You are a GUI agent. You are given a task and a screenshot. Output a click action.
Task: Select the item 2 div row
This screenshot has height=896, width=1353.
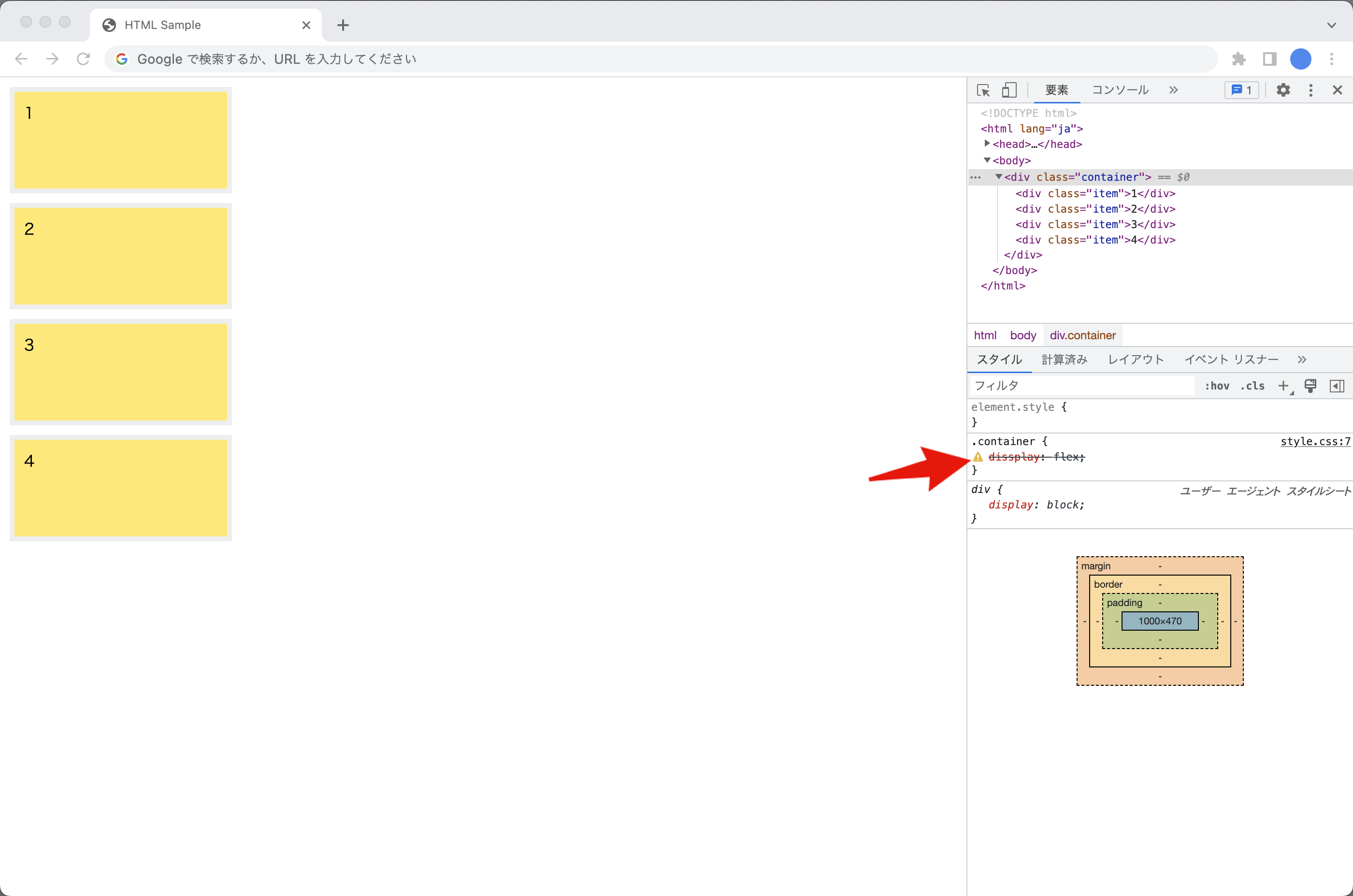pos(1095,209)
